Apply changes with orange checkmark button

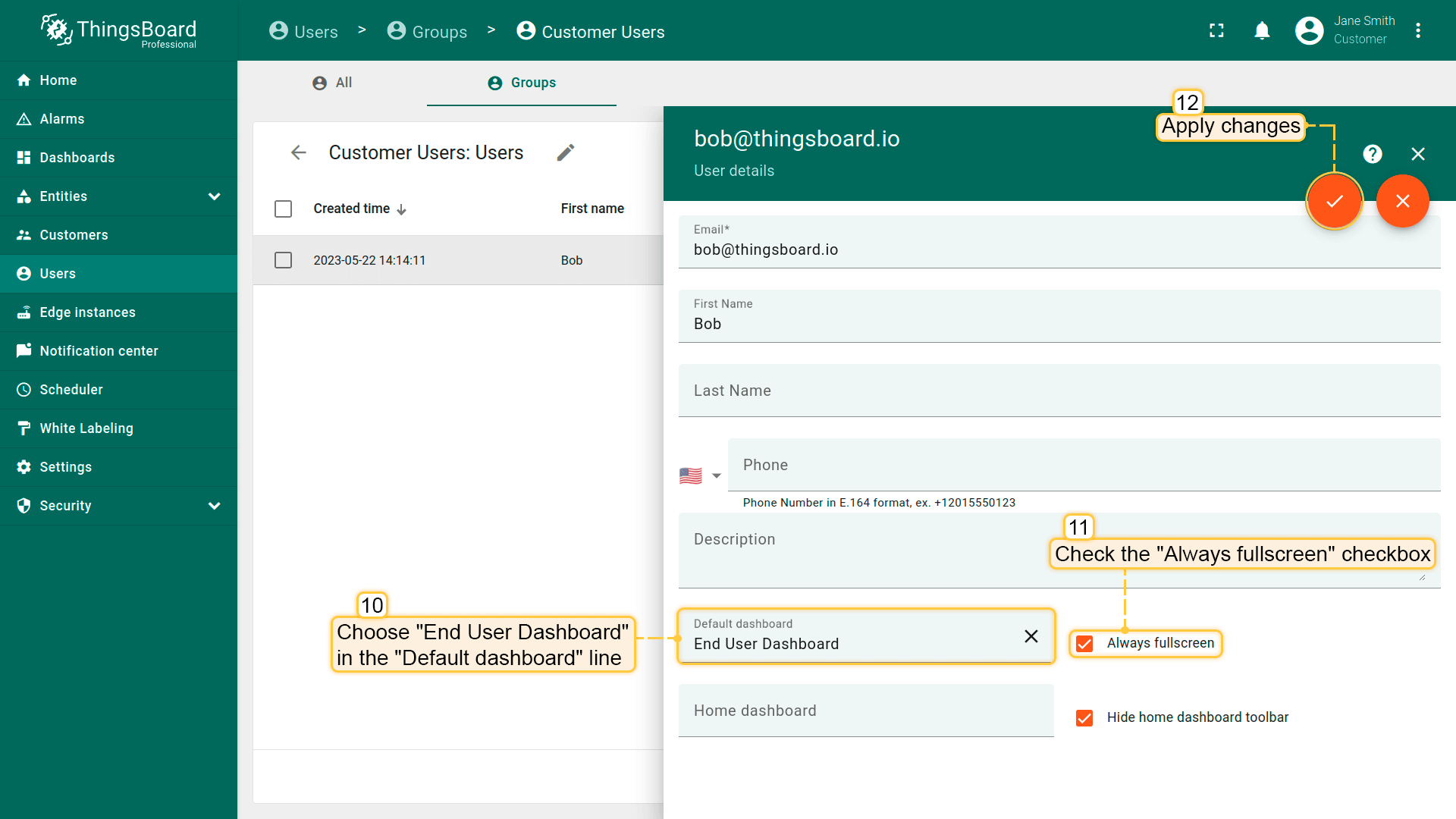[x=1335, y=201]
